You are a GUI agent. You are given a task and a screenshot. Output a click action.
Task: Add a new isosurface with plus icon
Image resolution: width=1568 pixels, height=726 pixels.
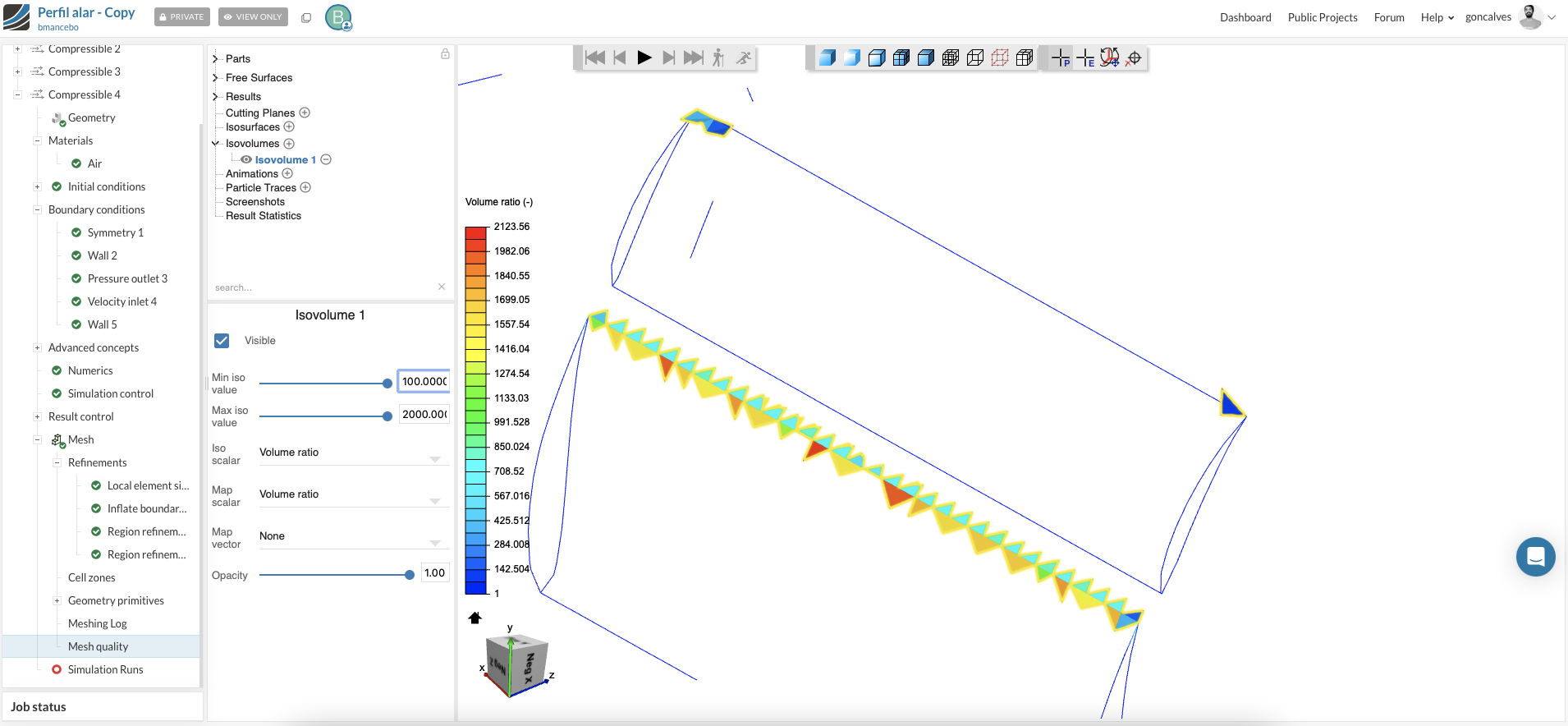tap(289, 126)
